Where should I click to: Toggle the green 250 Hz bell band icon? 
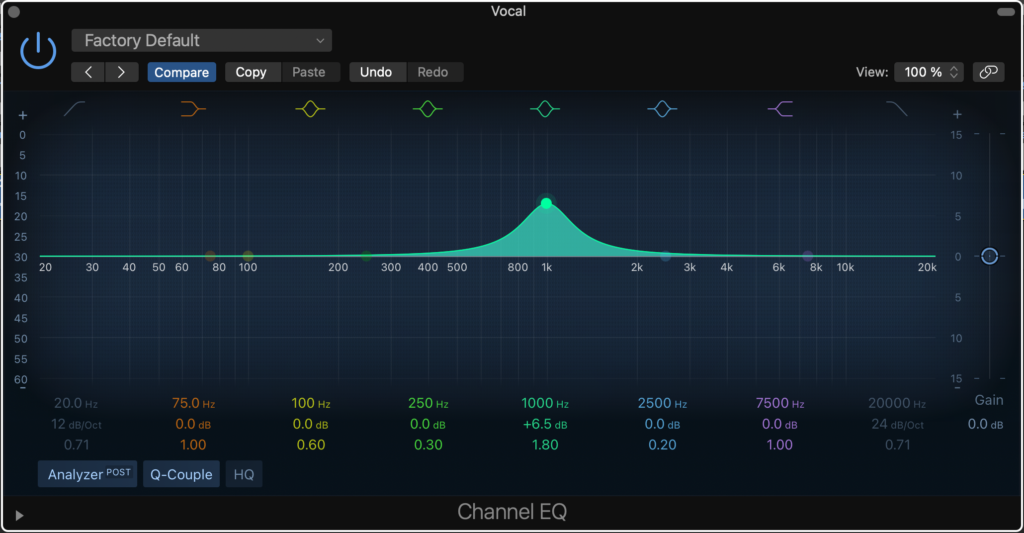pos(428,108)
